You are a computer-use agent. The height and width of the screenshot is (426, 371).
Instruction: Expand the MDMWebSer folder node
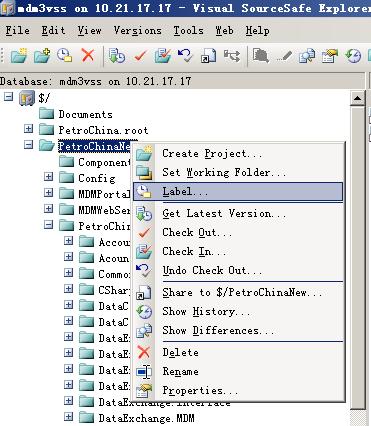tap(49, 209)
